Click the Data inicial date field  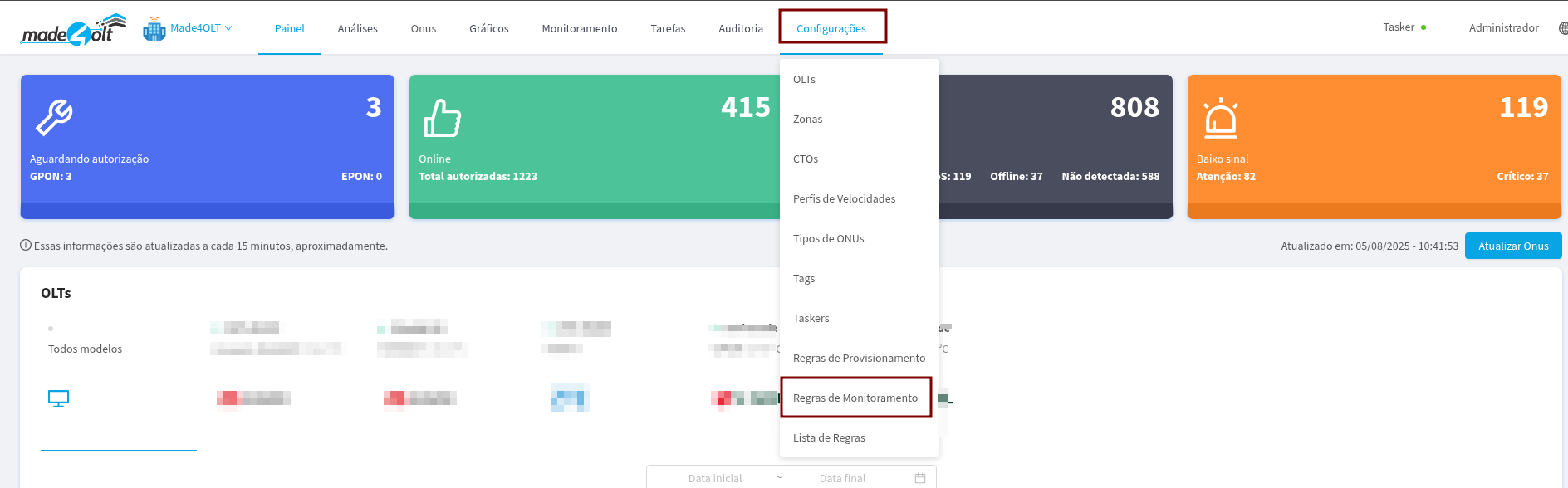pyautogui.click(x=715, y=478)
